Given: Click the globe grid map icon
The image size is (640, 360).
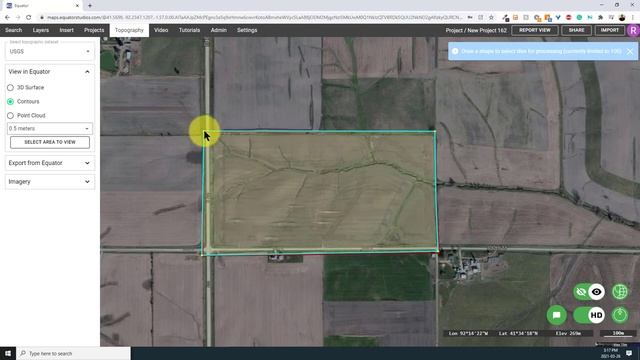Looking at the screenshot, I should point(620,292).
